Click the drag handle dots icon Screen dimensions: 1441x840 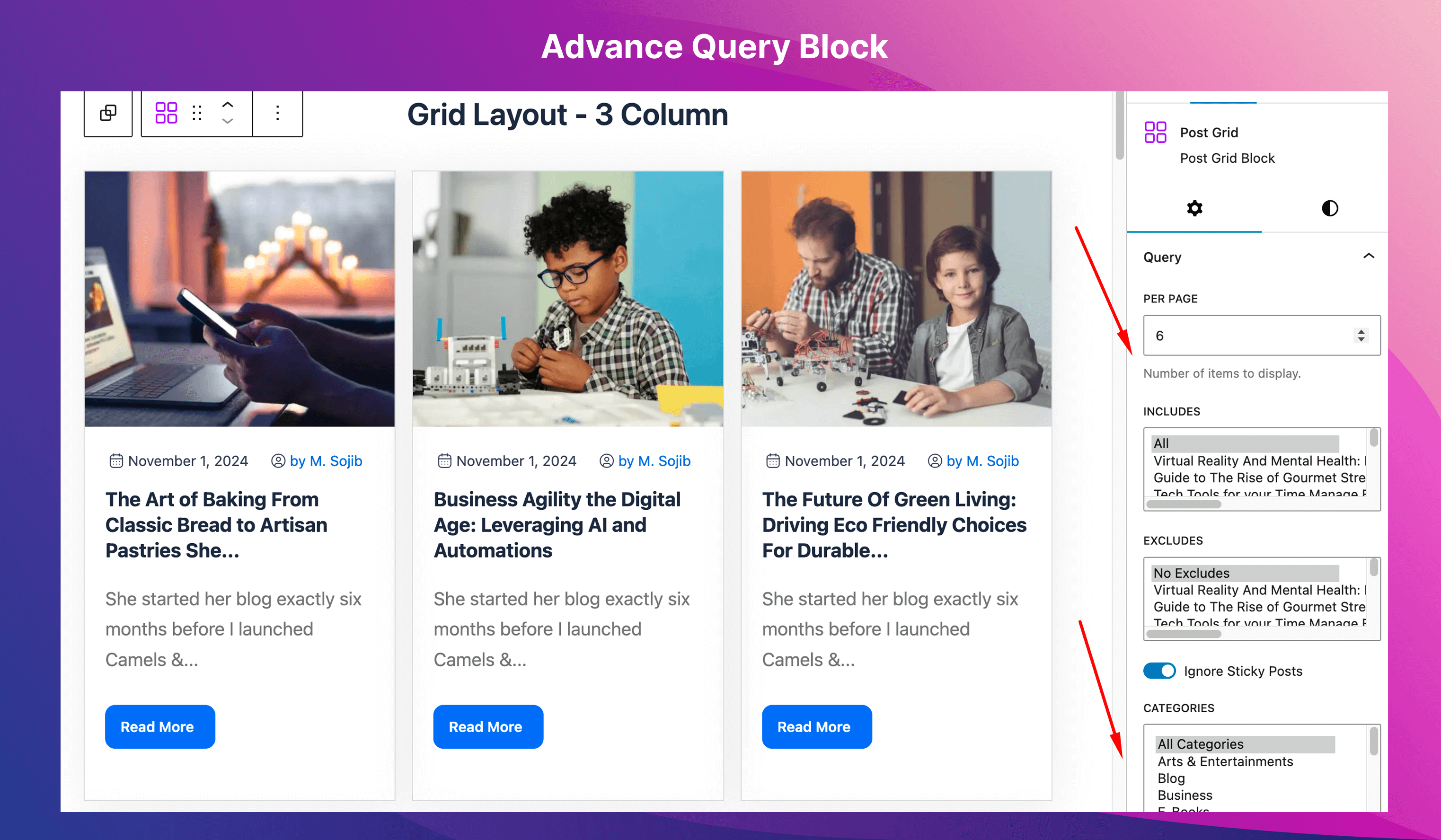[197, 113]
